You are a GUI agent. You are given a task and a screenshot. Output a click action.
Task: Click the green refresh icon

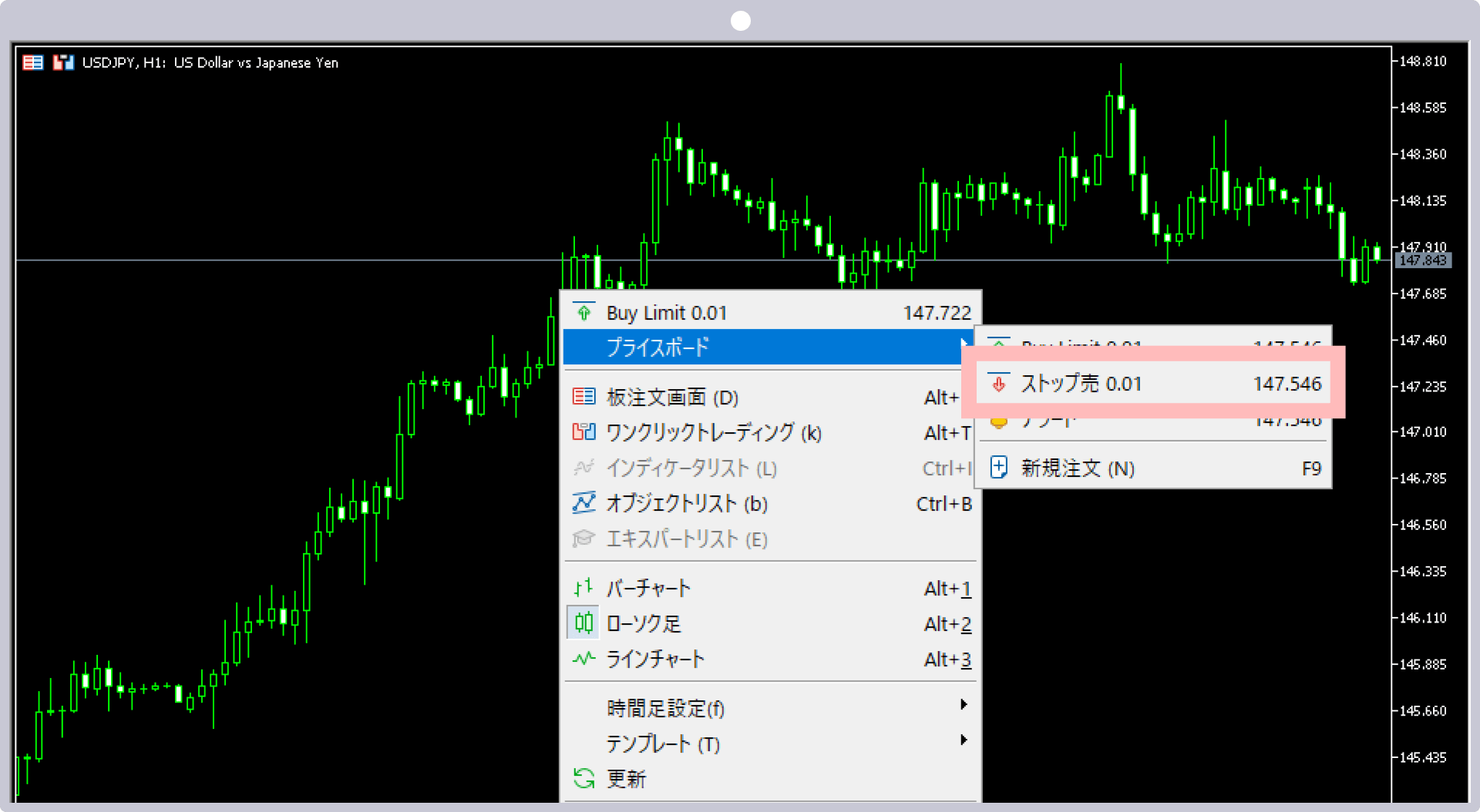click(x=584, y=778)
